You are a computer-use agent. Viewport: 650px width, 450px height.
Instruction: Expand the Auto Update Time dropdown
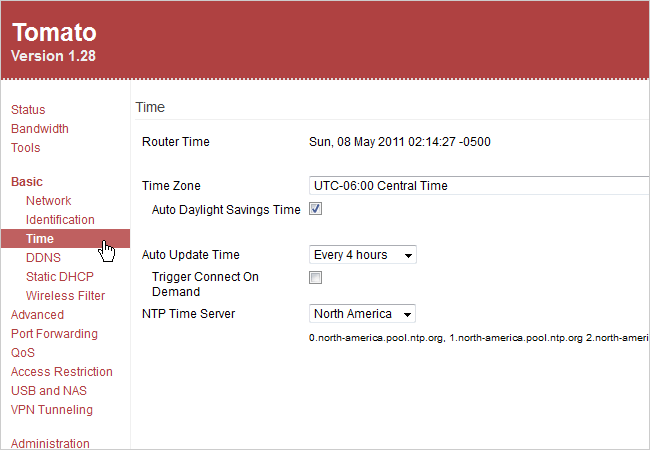[x=363, y=255]
